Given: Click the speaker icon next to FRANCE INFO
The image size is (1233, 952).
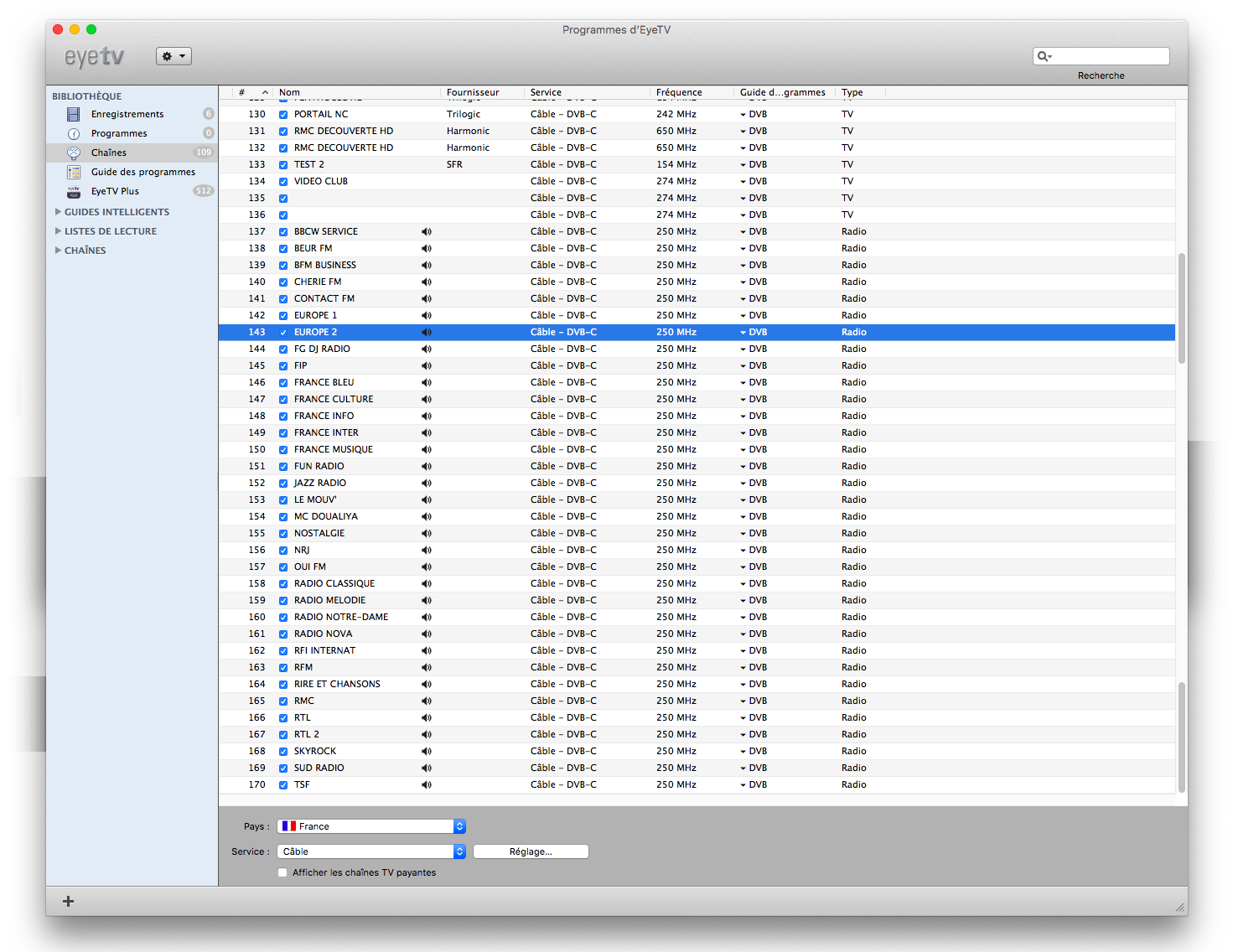Looking at the screenshot, I should click(x=427, y=416).
